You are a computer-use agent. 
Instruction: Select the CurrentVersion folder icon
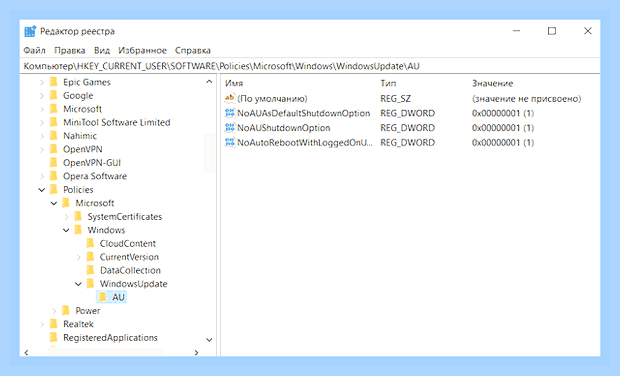click(91, 257)
